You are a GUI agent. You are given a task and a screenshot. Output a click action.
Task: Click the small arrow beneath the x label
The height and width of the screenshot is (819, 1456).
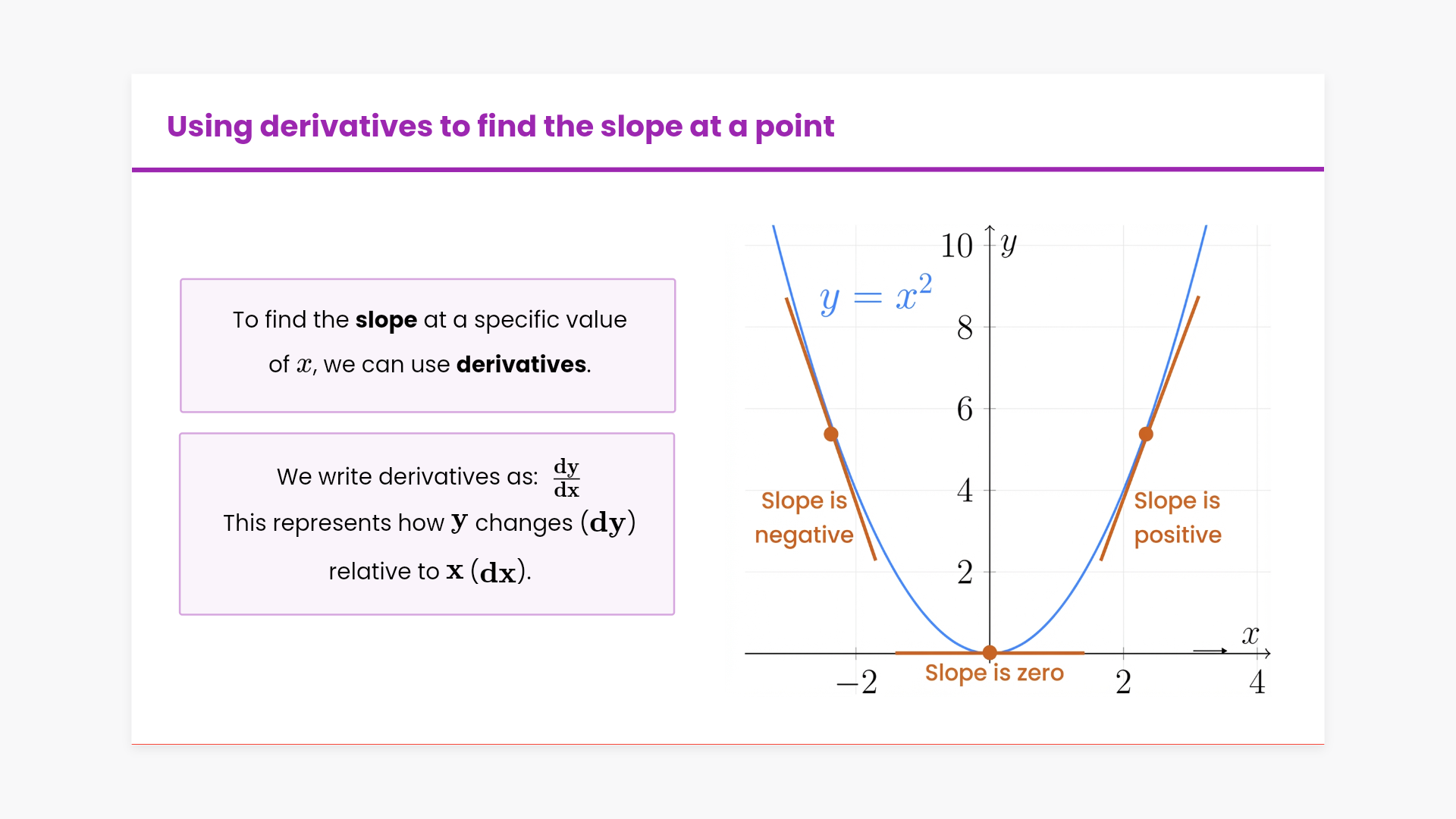(x=1210, y=651)
